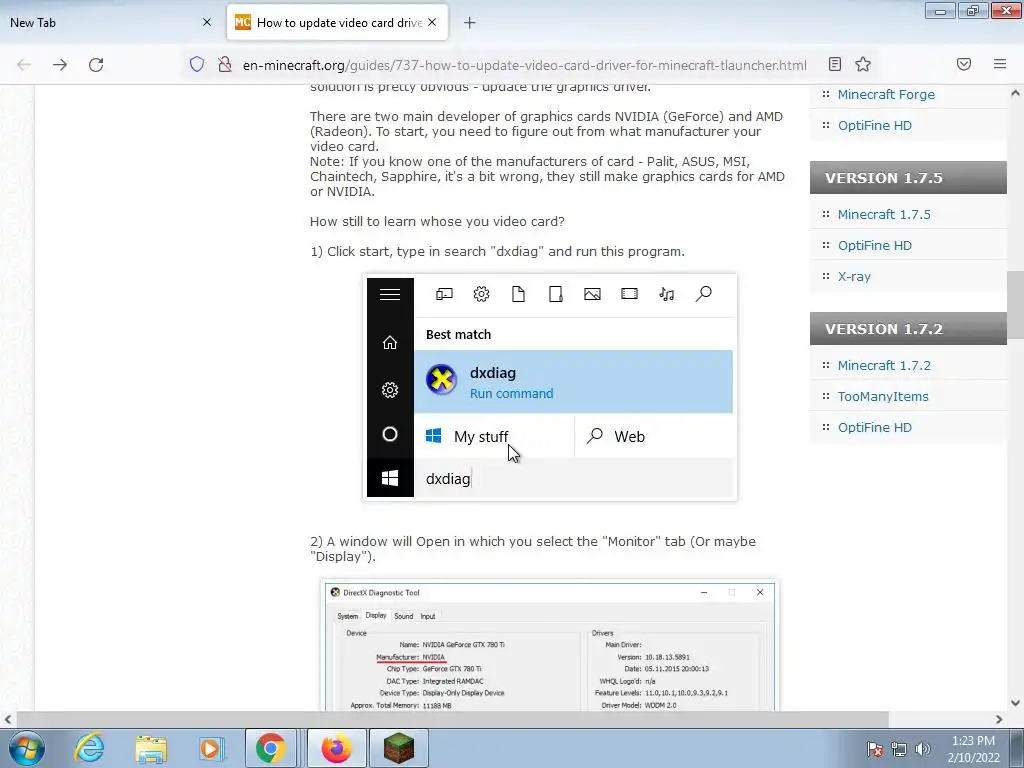The width and height of the screenshot is (1024, 768).
Task: Click the step 1 instruction mentioning dxdiag
Action: pyautogui.click(x=498, y=251)
